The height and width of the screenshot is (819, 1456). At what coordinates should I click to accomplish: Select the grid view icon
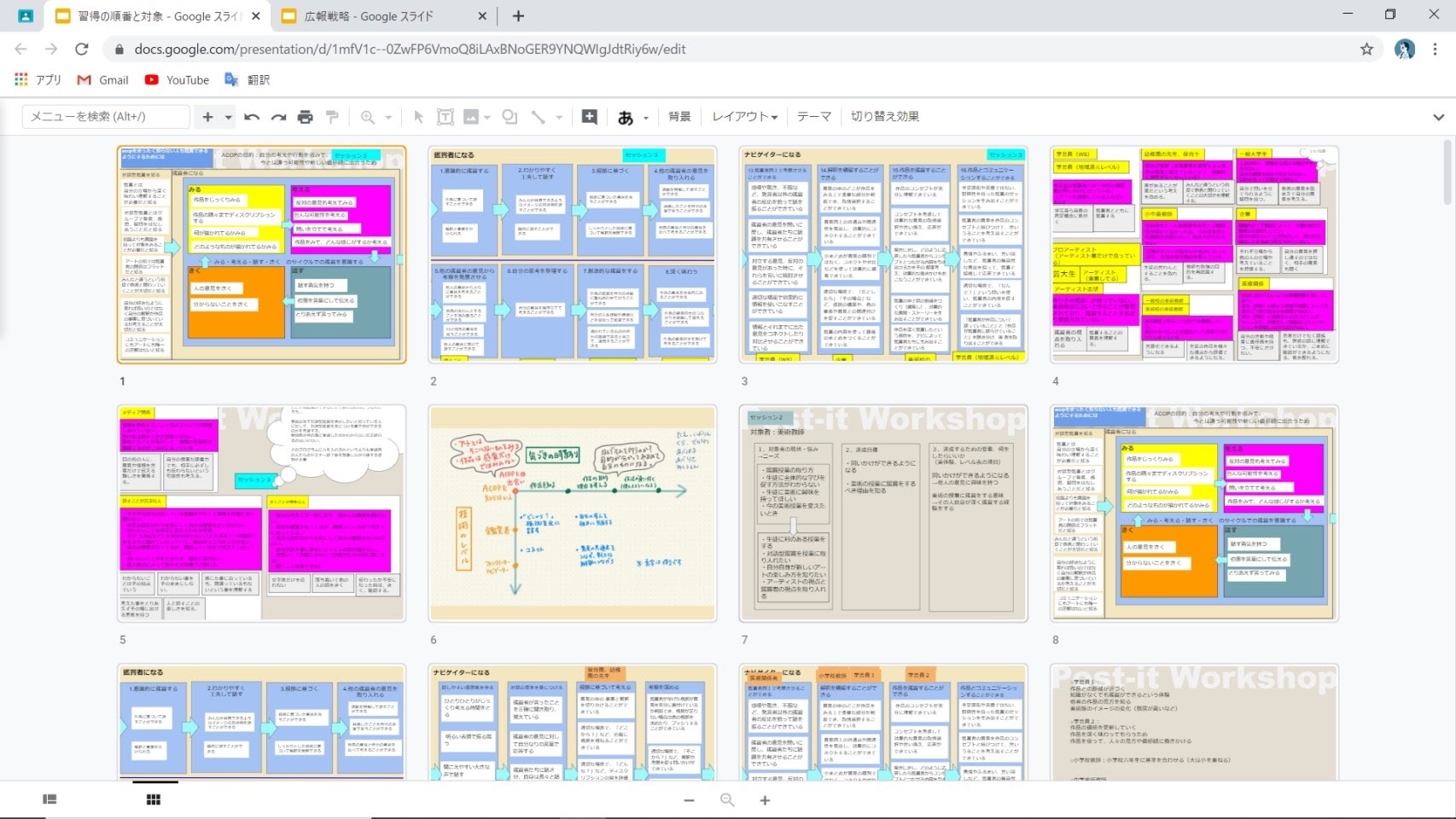pyautogui.click(x=154, y=799)
